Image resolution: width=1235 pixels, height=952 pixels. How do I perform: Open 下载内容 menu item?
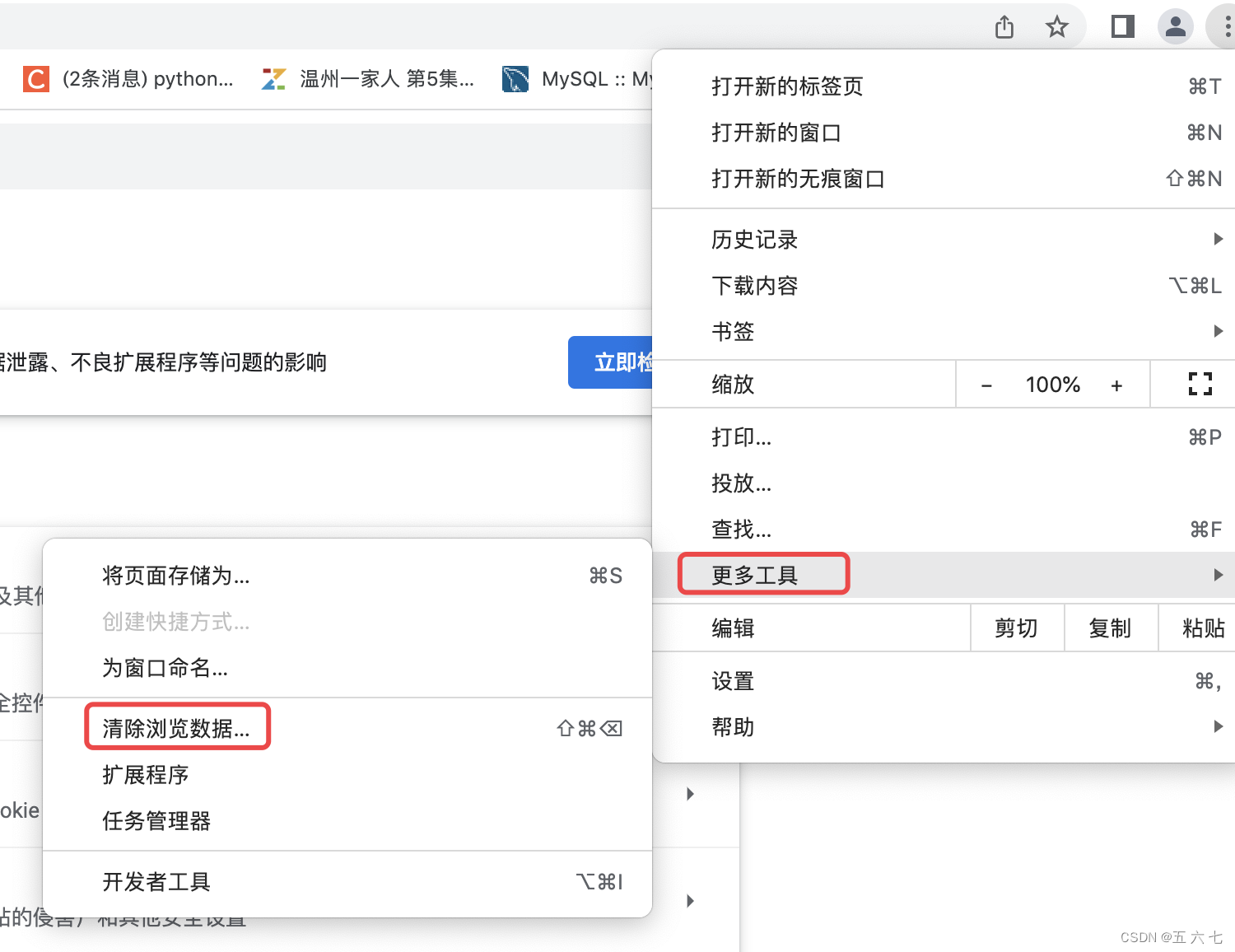[944, 286]
